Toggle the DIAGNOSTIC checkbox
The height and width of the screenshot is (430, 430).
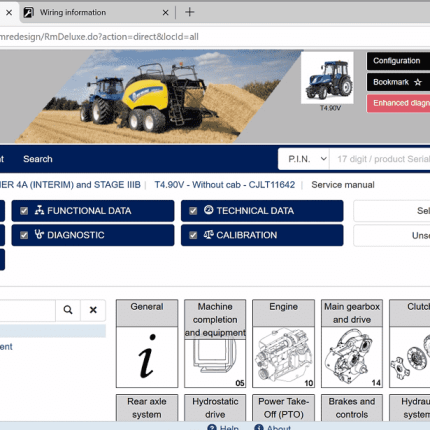24,235
